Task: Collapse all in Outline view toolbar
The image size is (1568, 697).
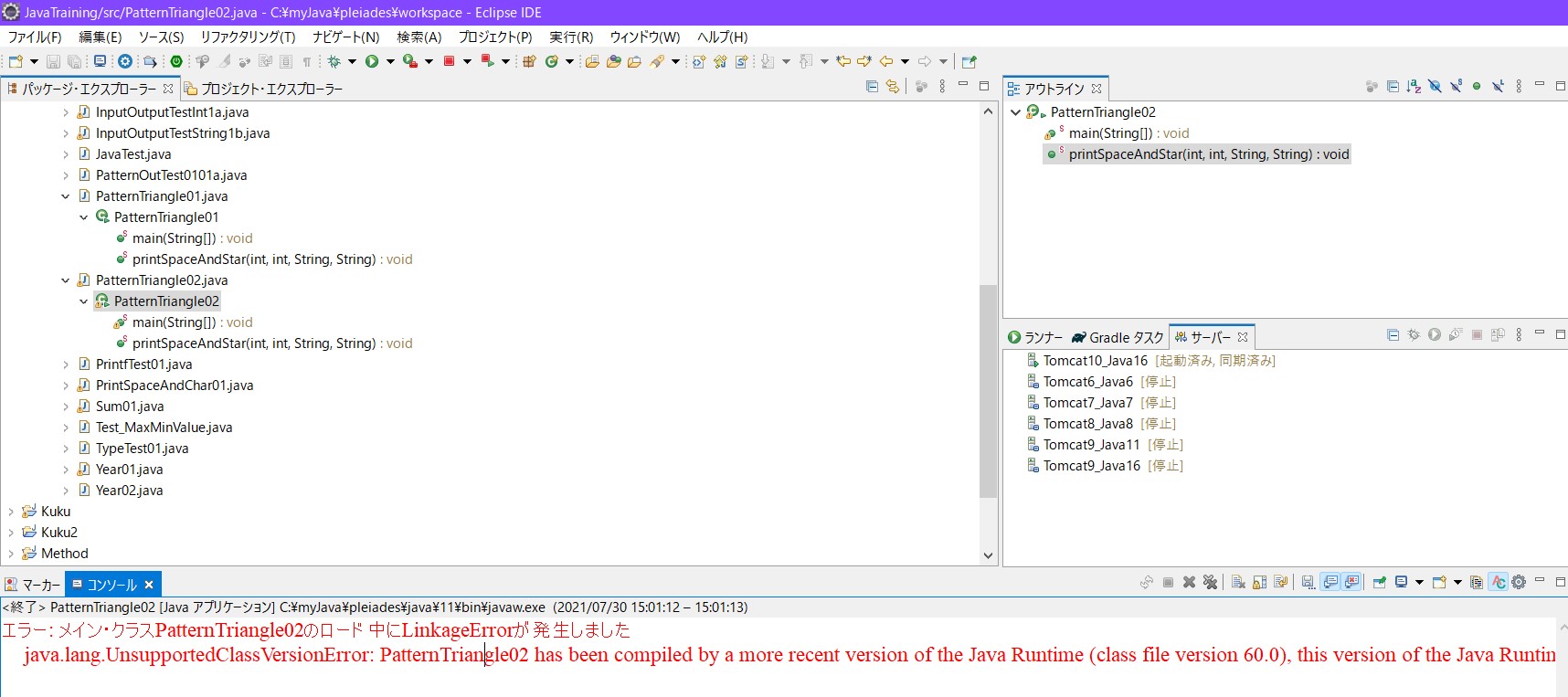Action: (x=1393, y=87)
